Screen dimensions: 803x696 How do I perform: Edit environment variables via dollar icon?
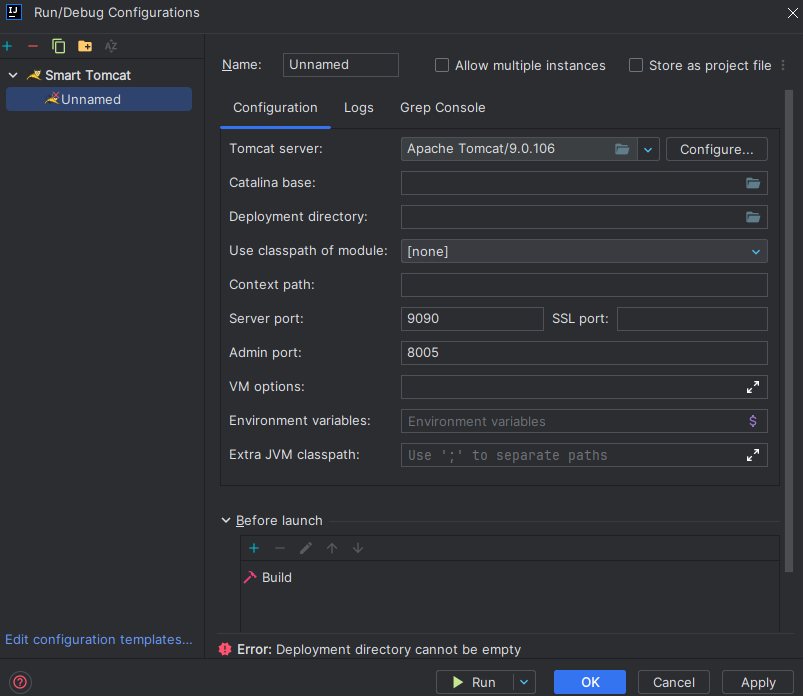[x=753, y=421]
